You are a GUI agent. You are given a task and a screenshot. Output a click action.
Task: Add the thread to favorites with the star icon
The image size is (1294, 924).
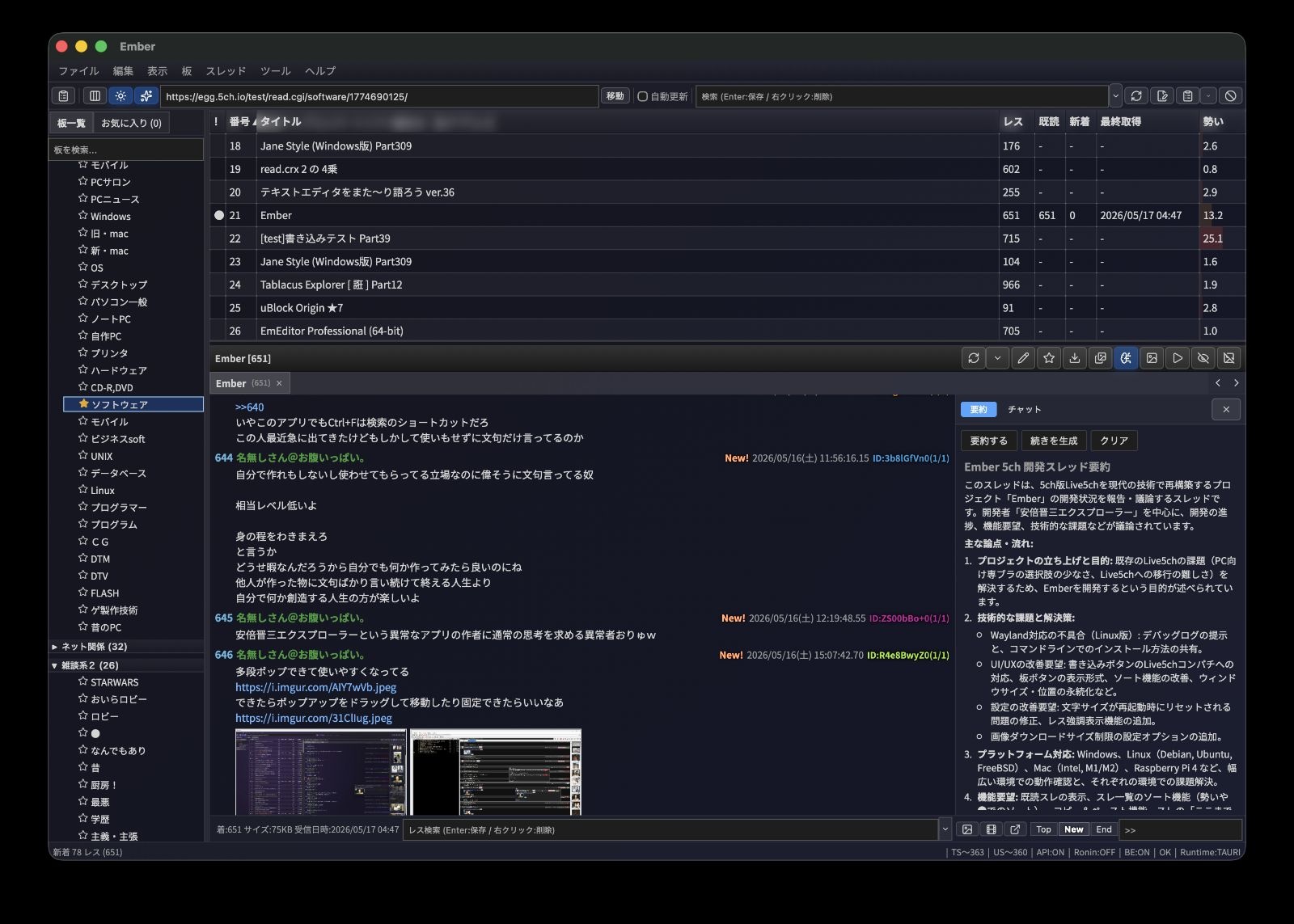tap(1049, 358)
